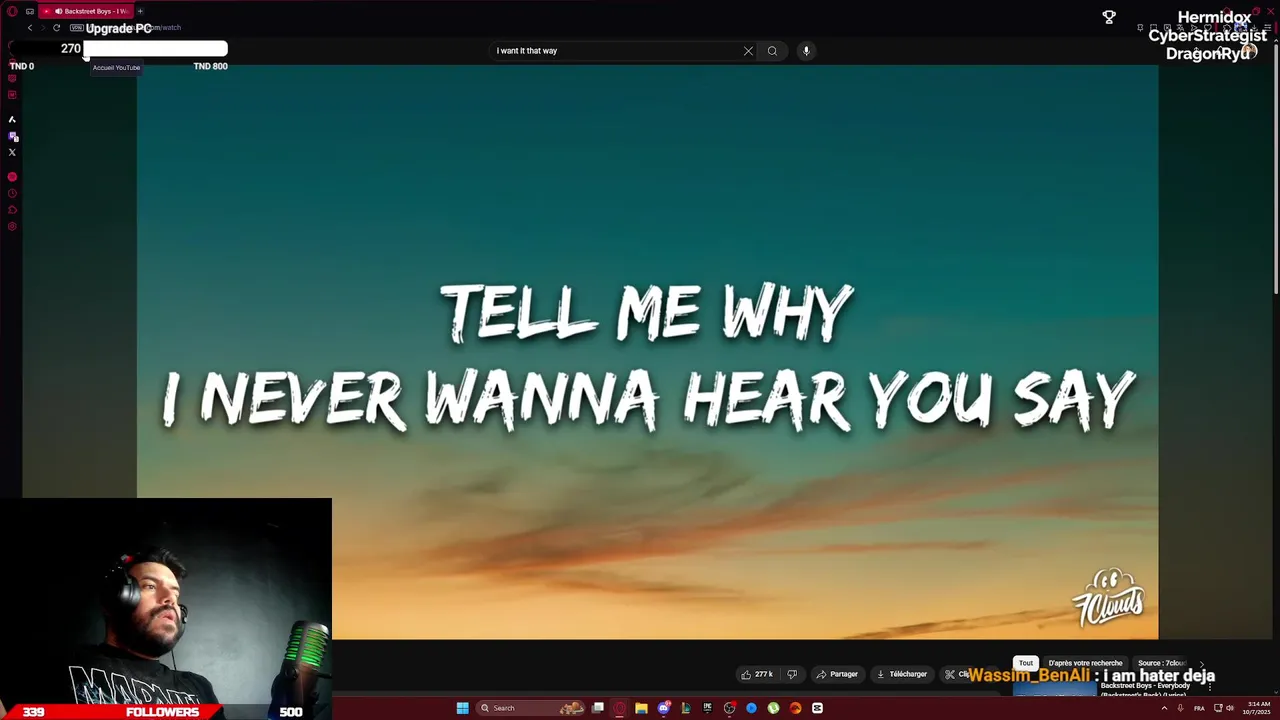Open Opera GX from the taskbar

(619, 708)
